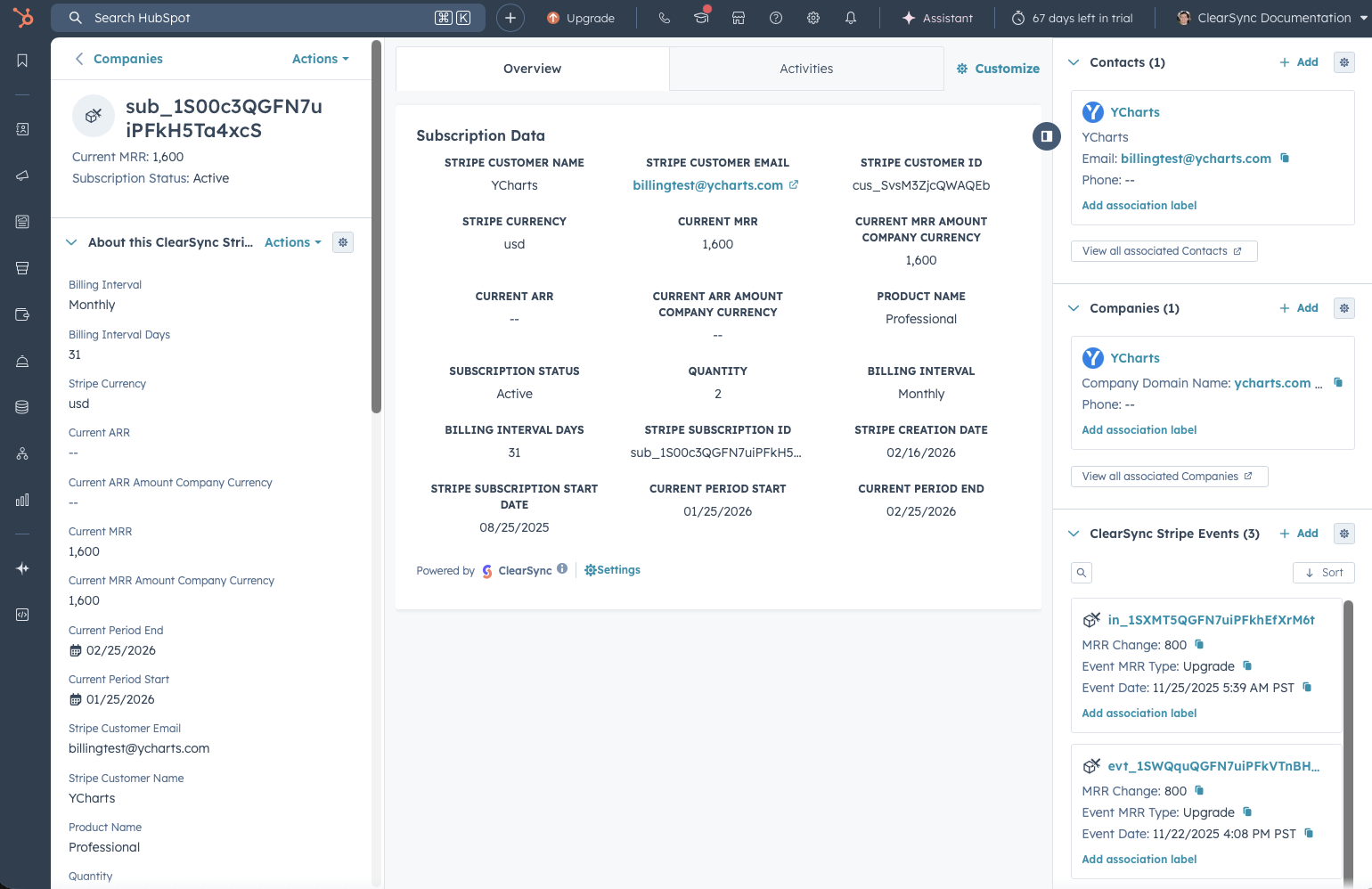Collapse the ClearSync Stripe Events section

(x=1074, y=534)
